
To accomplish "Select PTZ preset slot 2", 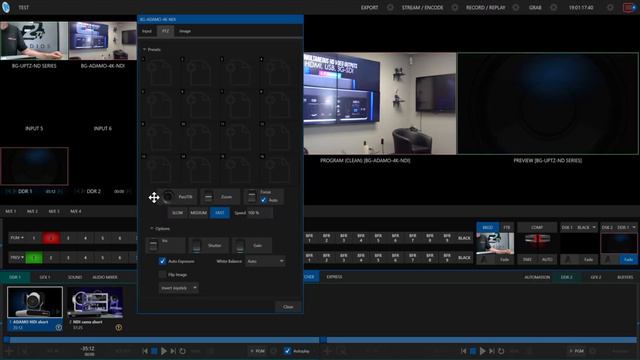I will [199, 72].
